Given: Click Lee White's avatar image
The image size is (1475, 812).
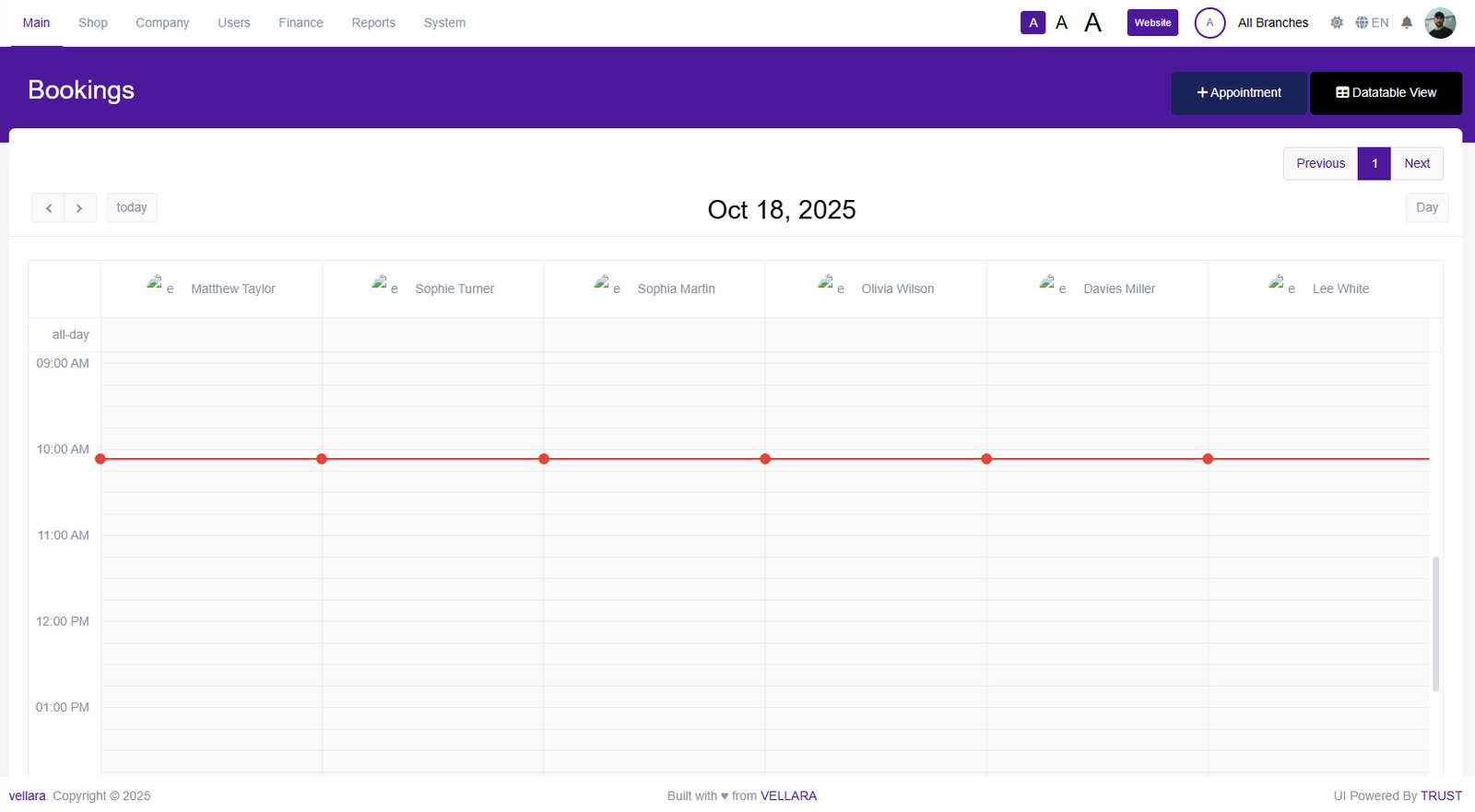Looking at the screenshot, I should point(1277,283).
